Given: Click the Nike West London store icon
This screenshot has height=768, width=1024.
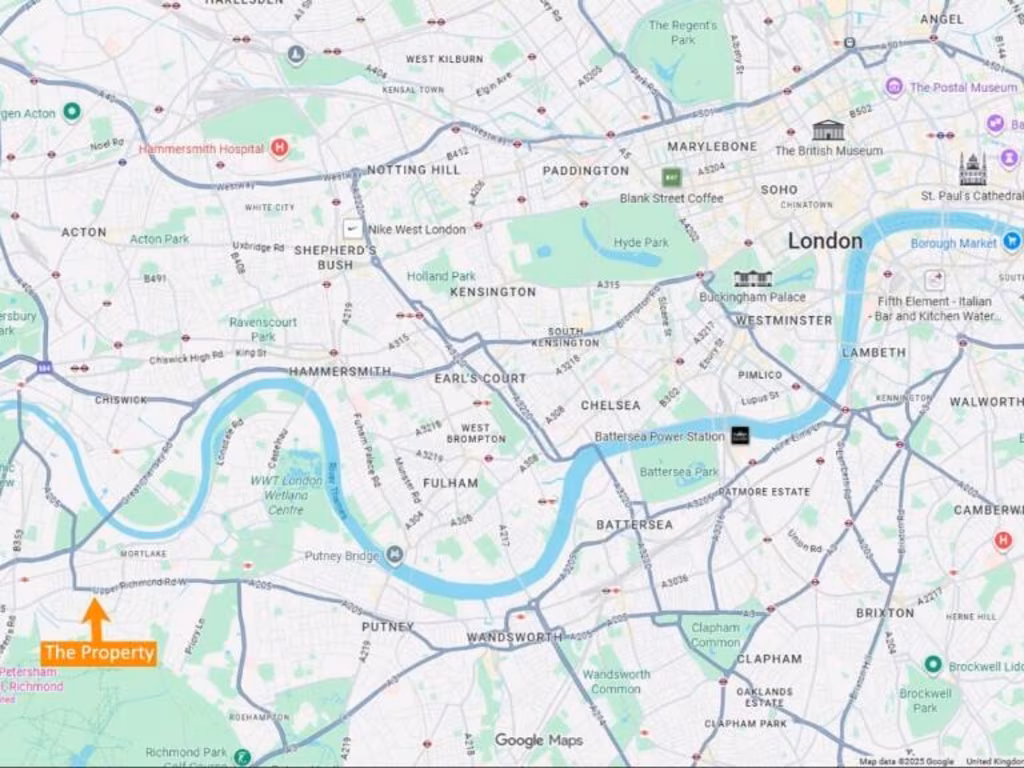Looking at the screenshot, I should pyautogui.click(x=353, y=229).
